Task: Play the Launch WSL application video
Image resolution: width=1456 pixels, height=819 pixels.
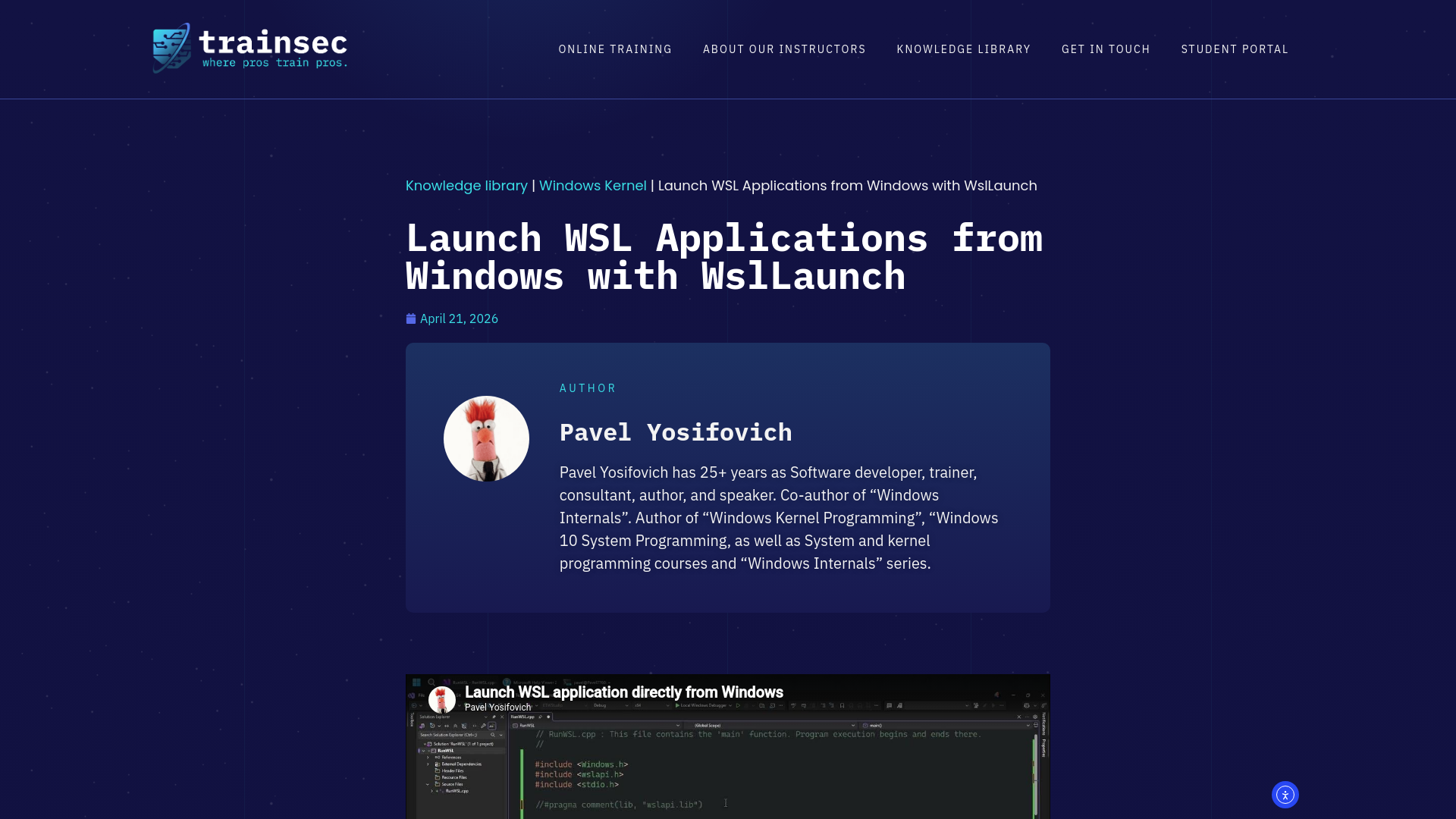Action: pyautogui.click(x=728, y=747)
